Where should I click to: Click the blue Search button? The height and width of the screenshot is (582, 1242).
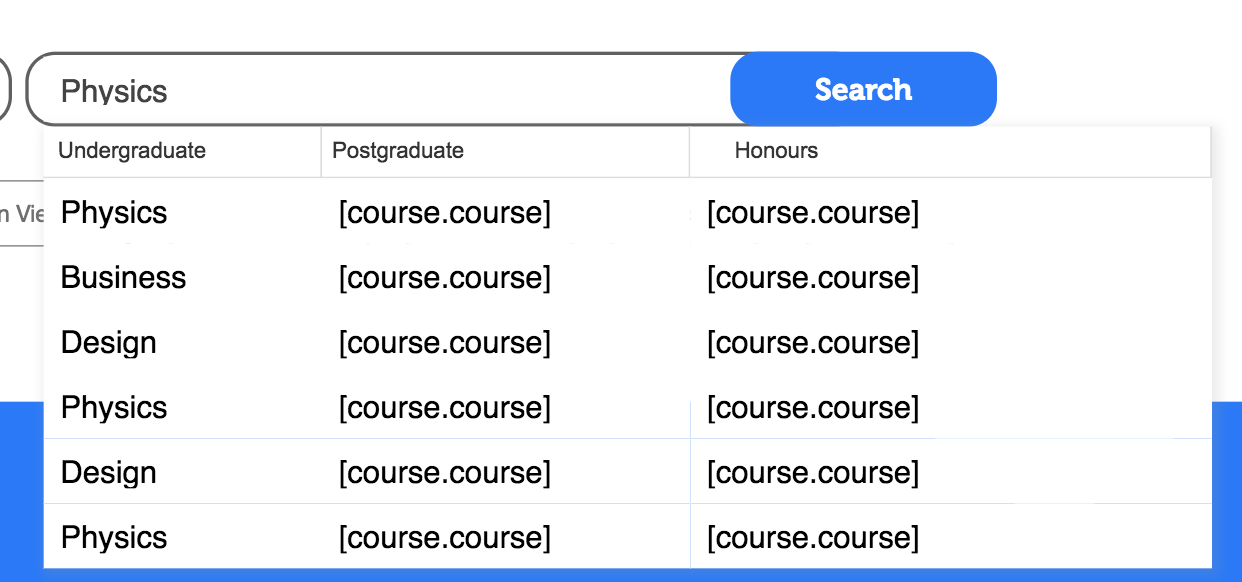pos(863,89)
